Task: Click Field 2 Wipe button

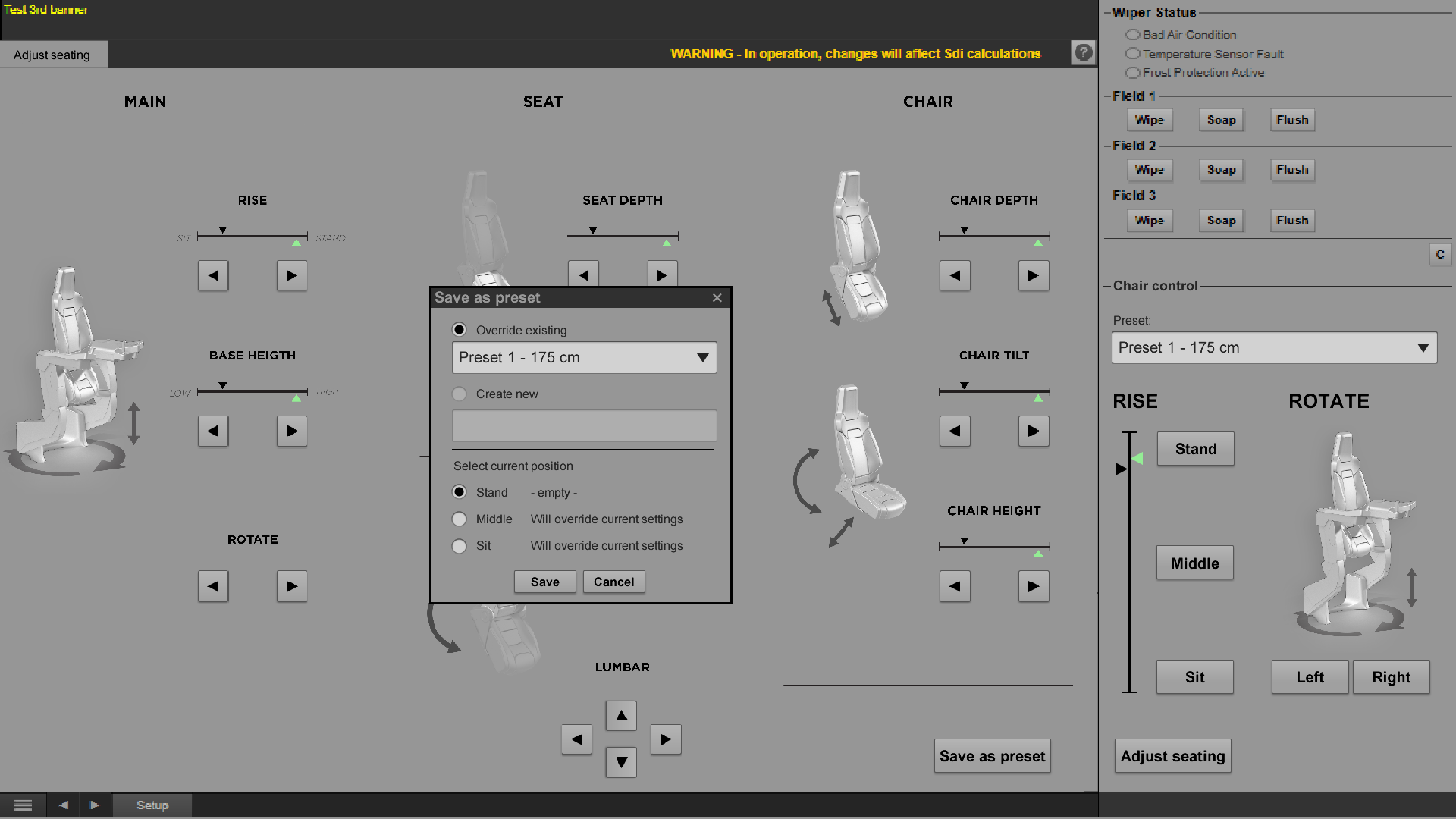Action: [x=1149, y=170]
